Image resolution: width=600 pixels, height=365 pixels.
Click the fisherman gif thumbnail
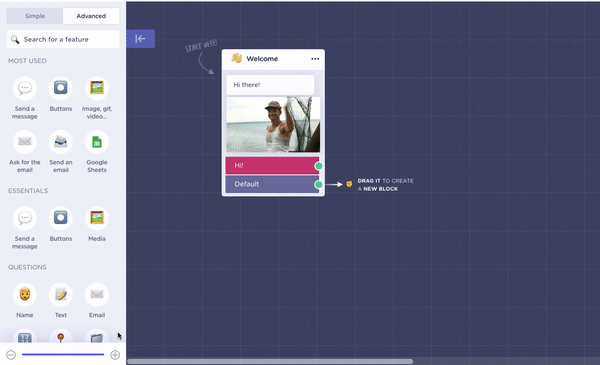273,125
